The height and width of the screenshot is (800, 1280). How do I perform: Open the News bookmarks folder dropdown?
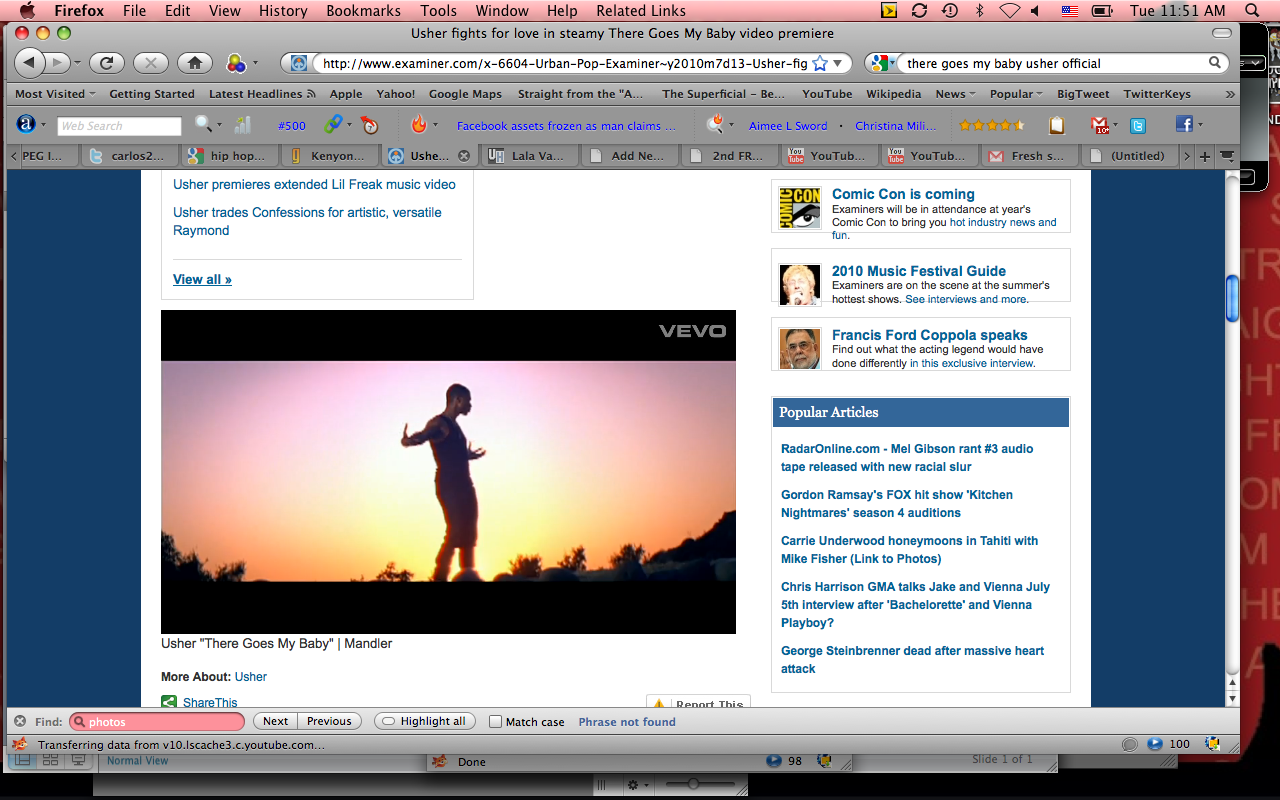pyautogui.click(x=955, y=94)
